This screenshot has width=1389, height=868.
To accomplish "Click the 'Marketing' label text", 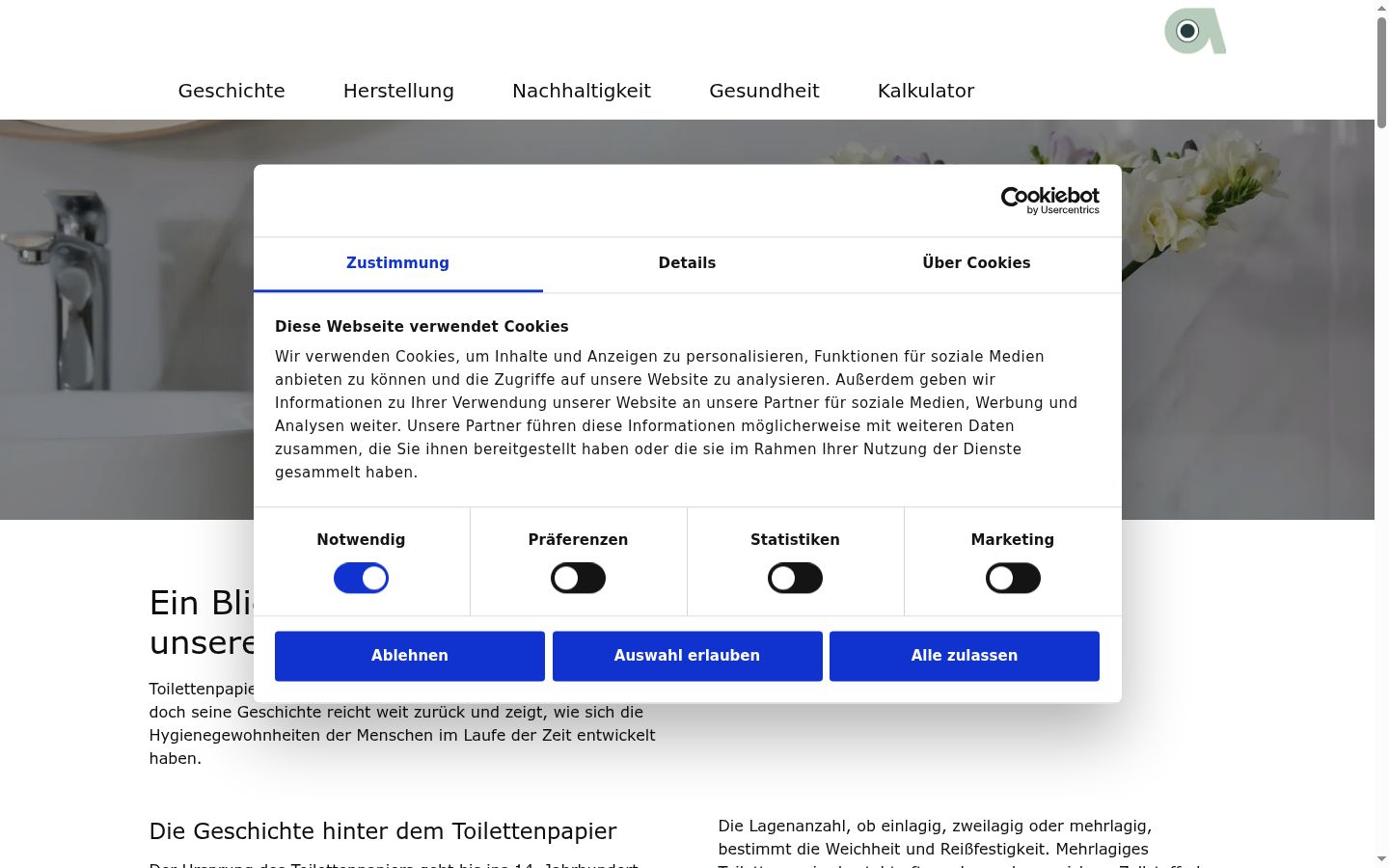I will pyautogui.click(x=1013, y=540).
